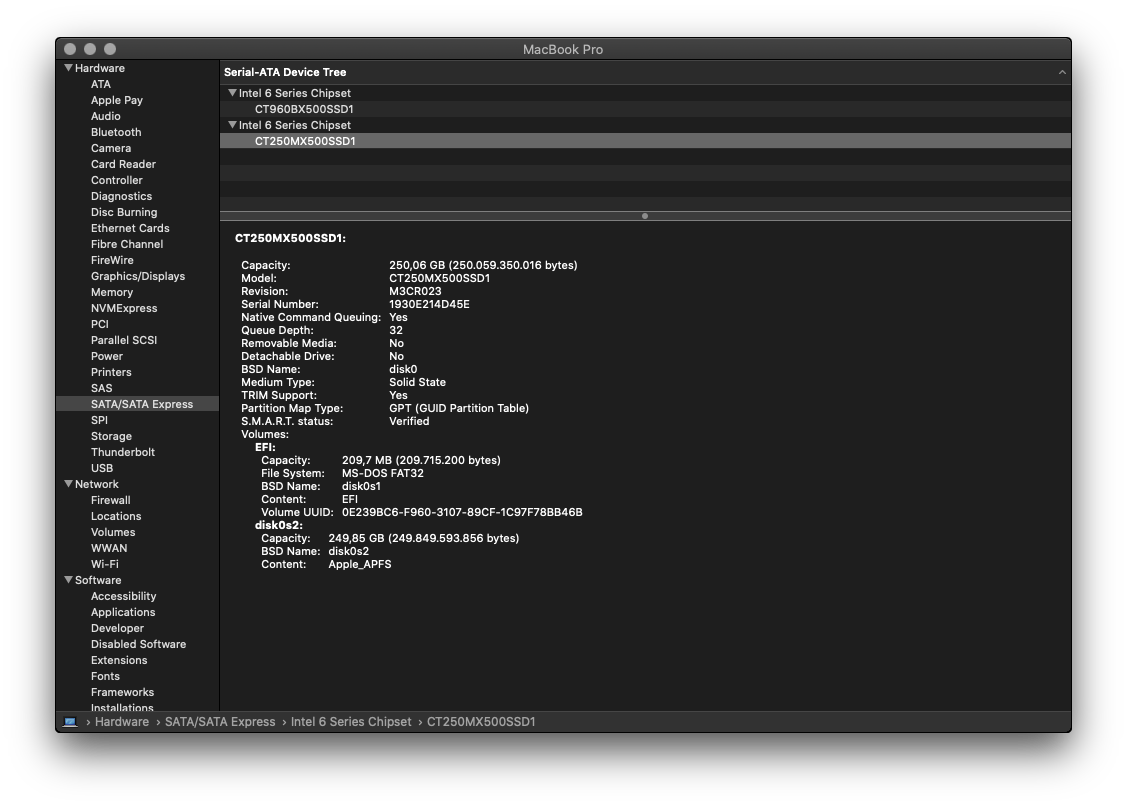This screenshot has width=1127, height=806.
Task: Click the Serial-ATA Device Tree column header
Action: point(645,72)
